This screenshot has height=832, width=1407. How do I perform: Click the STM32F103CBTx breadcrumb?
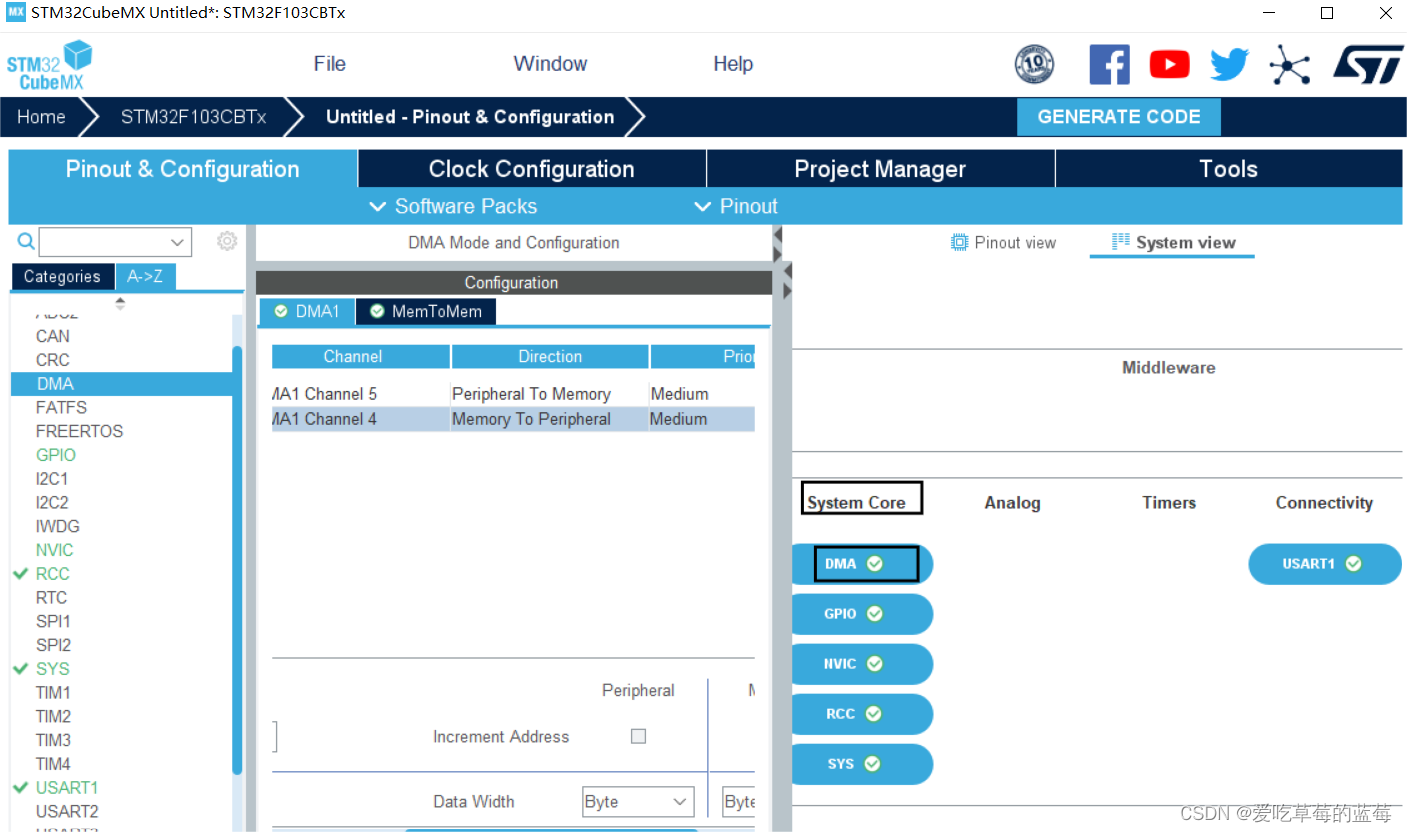(193, 117)
